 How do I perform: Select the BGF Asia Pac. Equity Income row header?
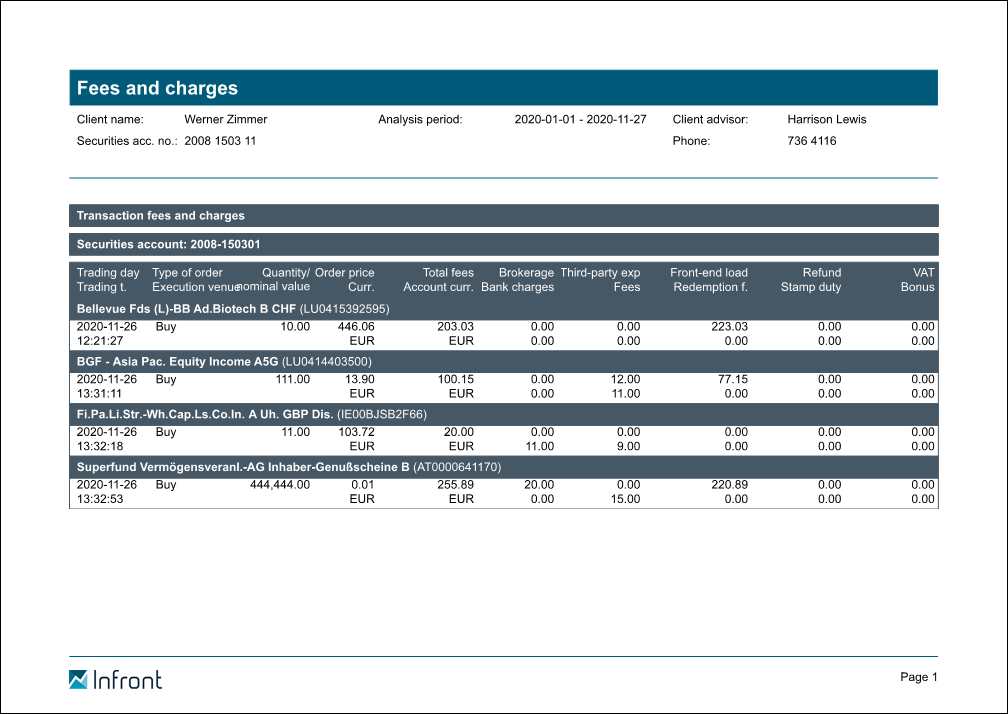click(x=224, y=362)
